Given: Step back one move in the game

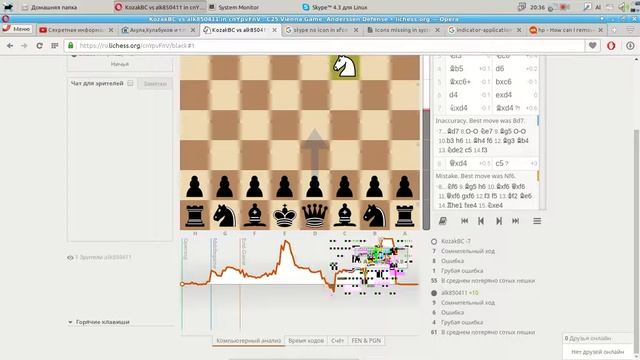Looking at the screenshot, I should tap(481, 221).
